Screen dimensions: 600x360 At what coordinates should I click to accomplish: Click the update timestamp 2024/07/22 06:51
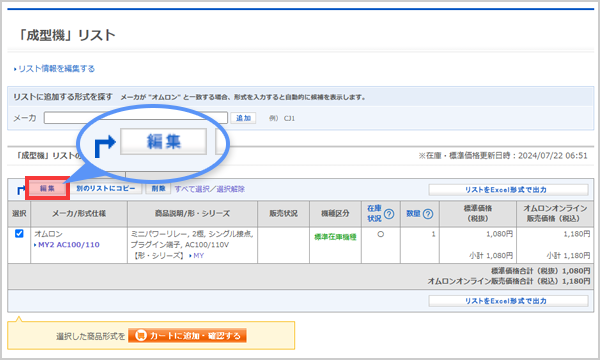point(553,156)
